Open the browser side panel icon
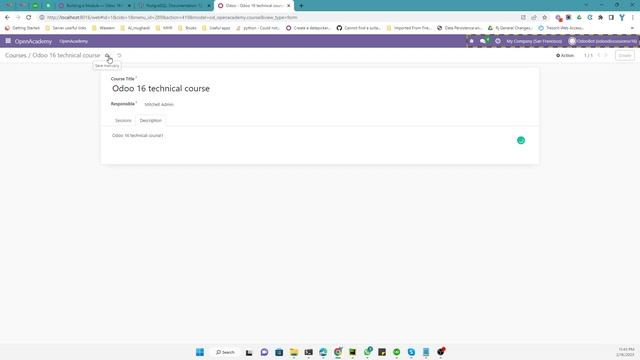This screenshot has height=360, width=640. coord(611,18)
